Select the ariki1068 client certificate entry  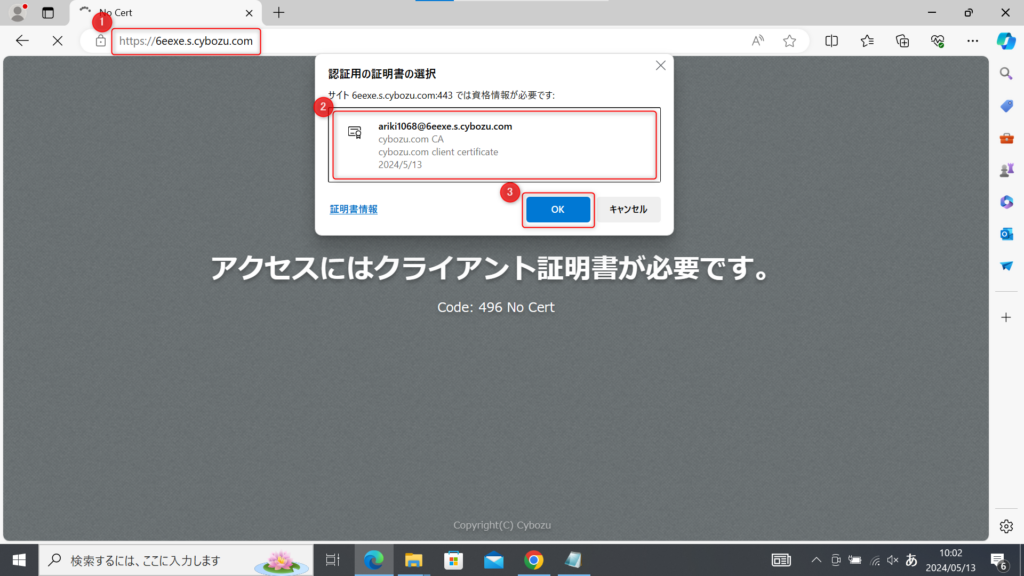point(494,146)
